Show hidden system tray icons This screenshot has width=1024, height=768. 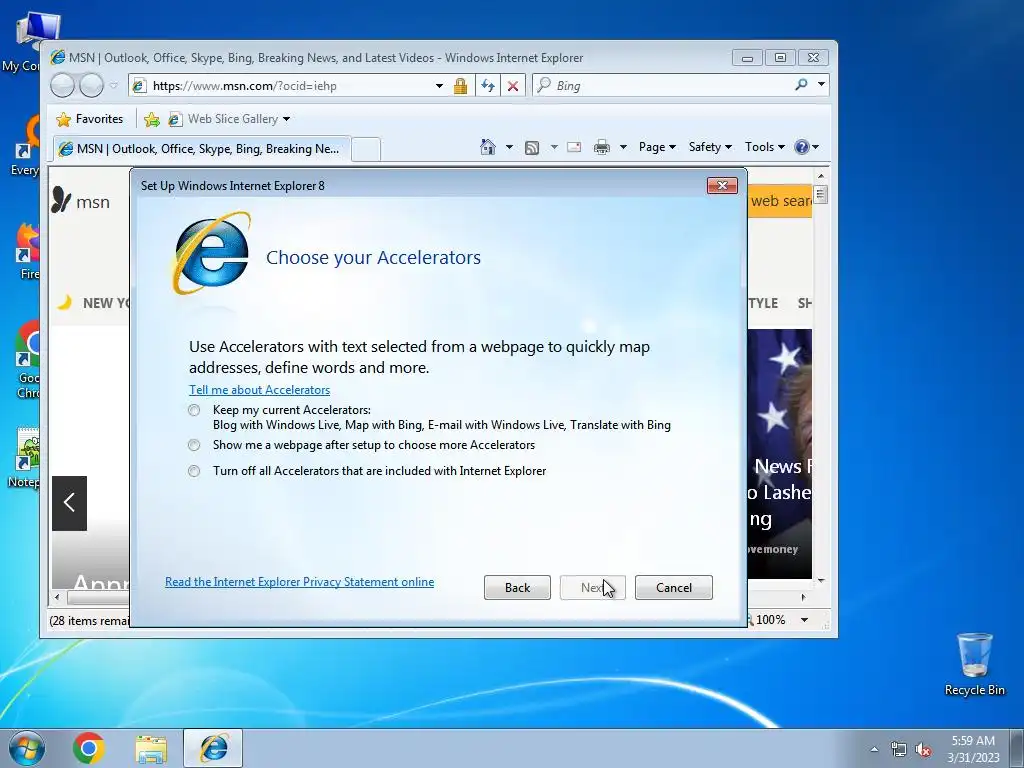pos(874,749)
